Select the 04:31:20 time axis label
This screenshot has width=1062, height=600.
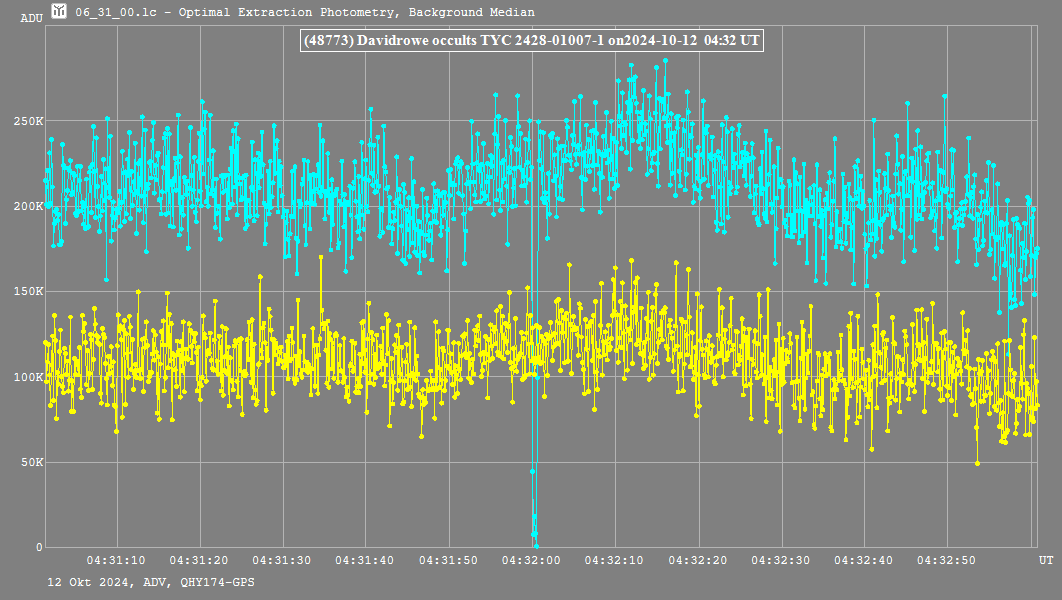199,561
